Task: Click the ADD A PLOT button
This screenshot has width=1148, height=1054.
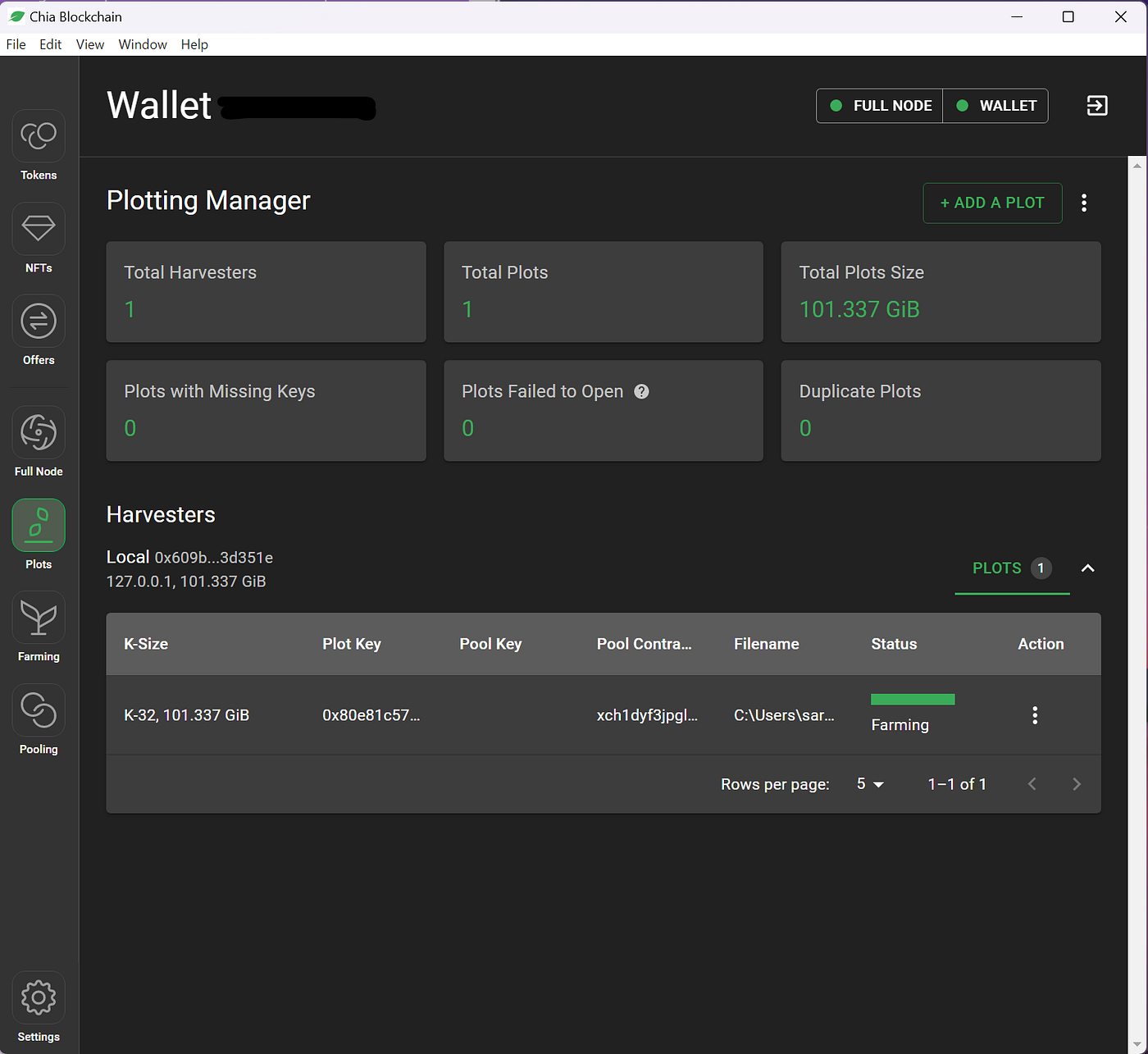Action: (x=992, y=203)
